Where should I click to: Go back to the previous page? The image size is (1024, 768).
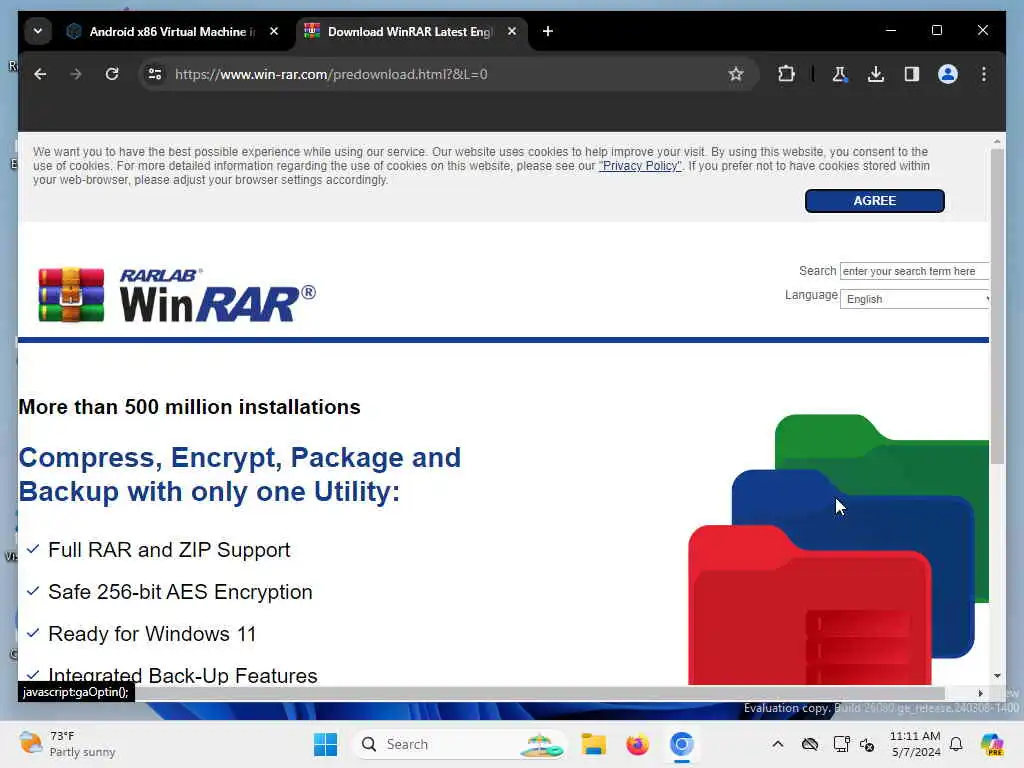[x=40, y=74]
